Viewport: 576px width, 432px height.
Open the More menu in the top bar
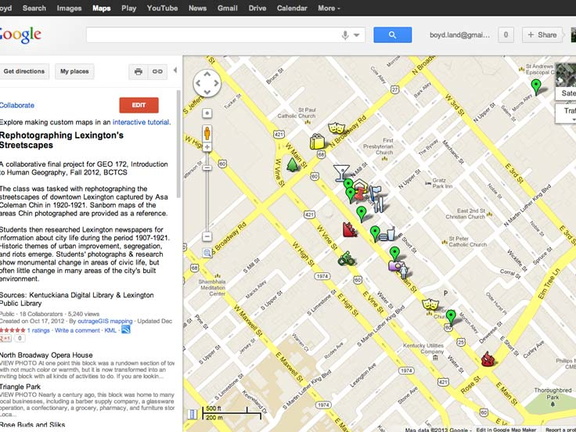[329, 8]
